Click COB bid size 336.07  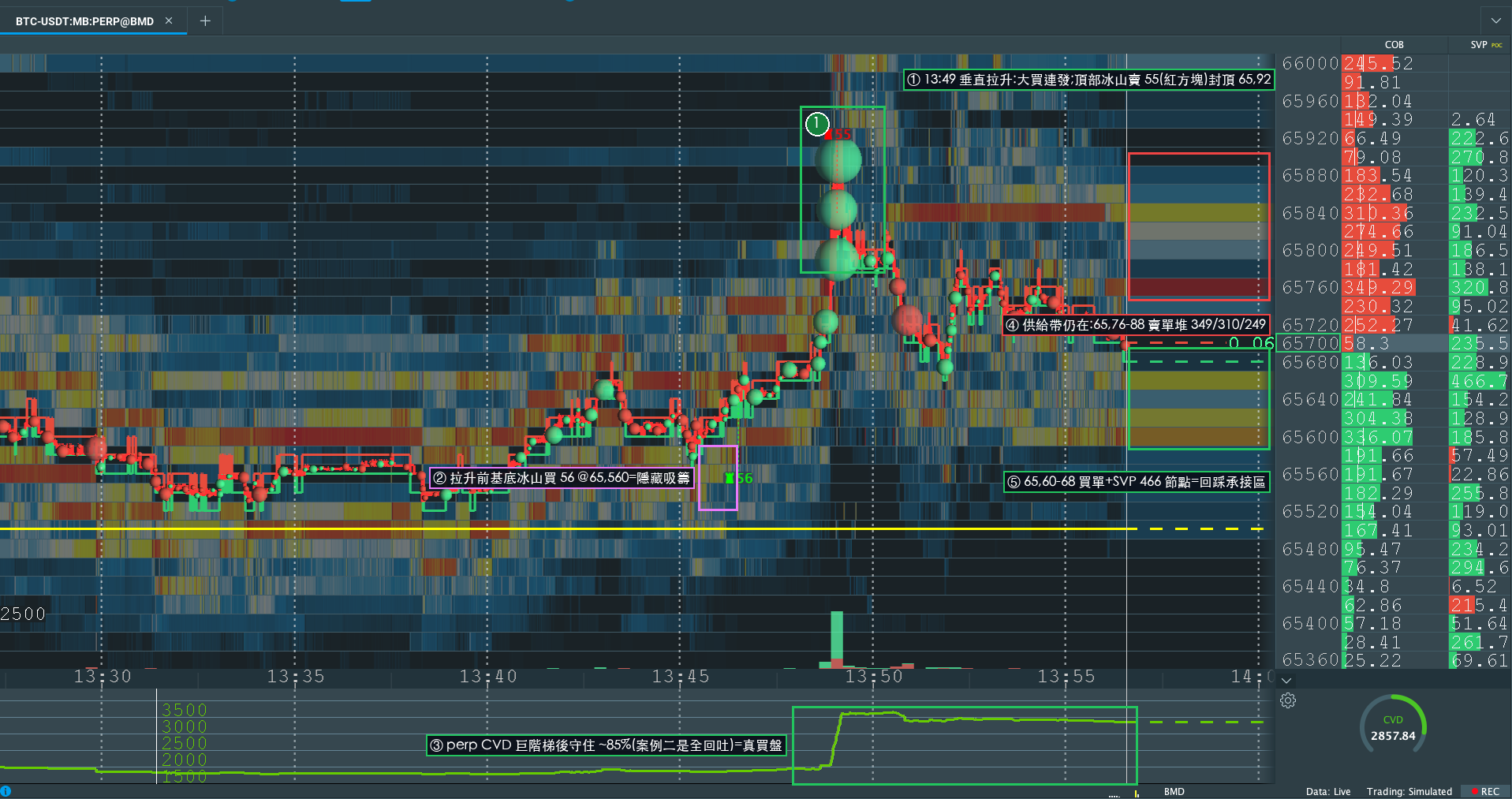tap(1378, 437)
